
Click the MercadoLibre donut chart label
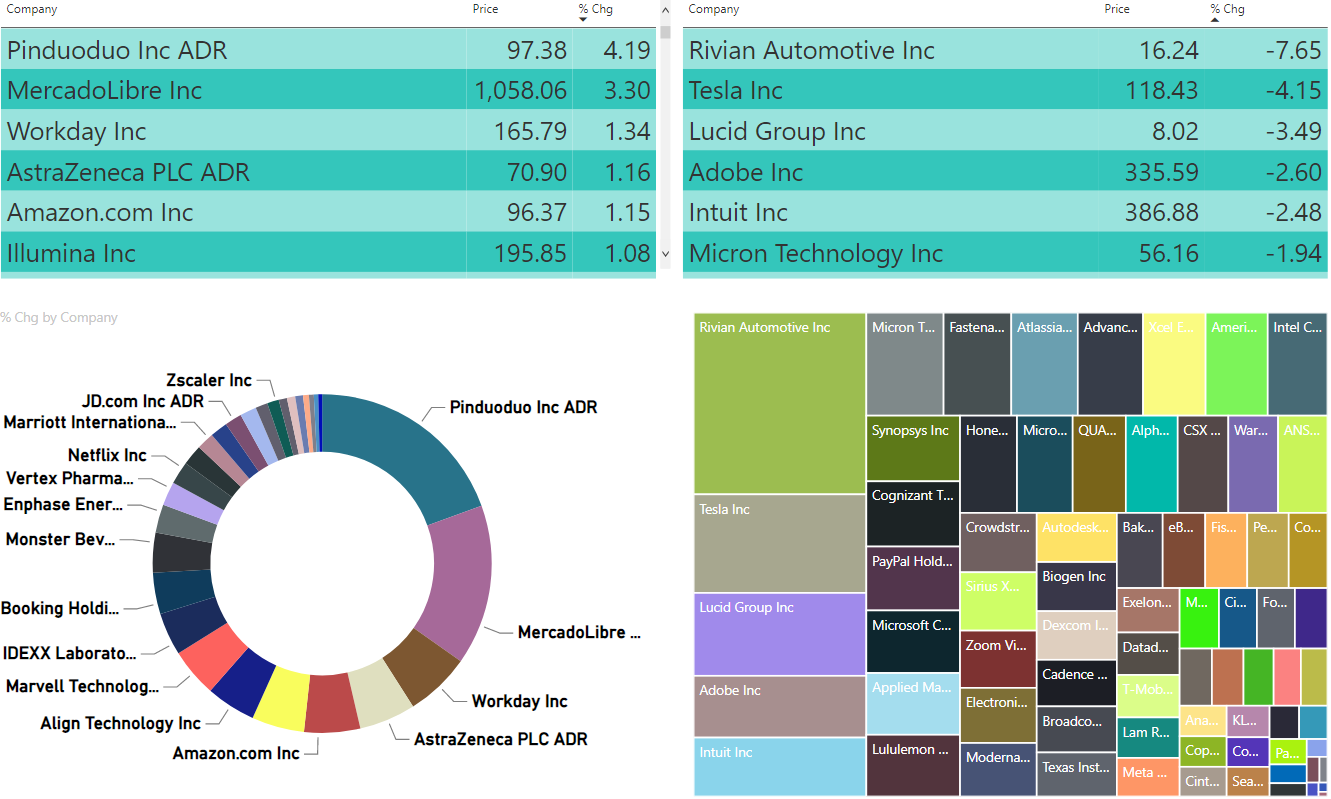click(579, 632)
